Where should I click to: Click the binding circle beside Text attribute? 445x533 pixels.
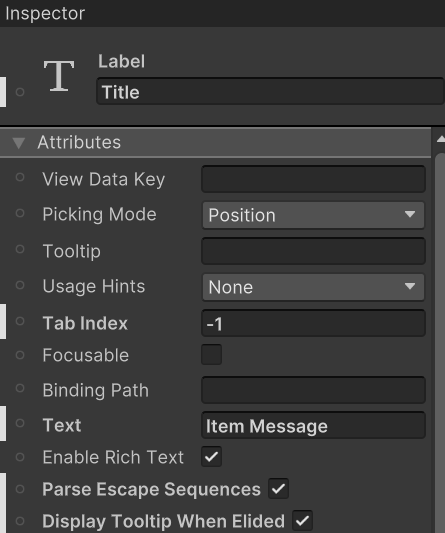click(20, 423)
